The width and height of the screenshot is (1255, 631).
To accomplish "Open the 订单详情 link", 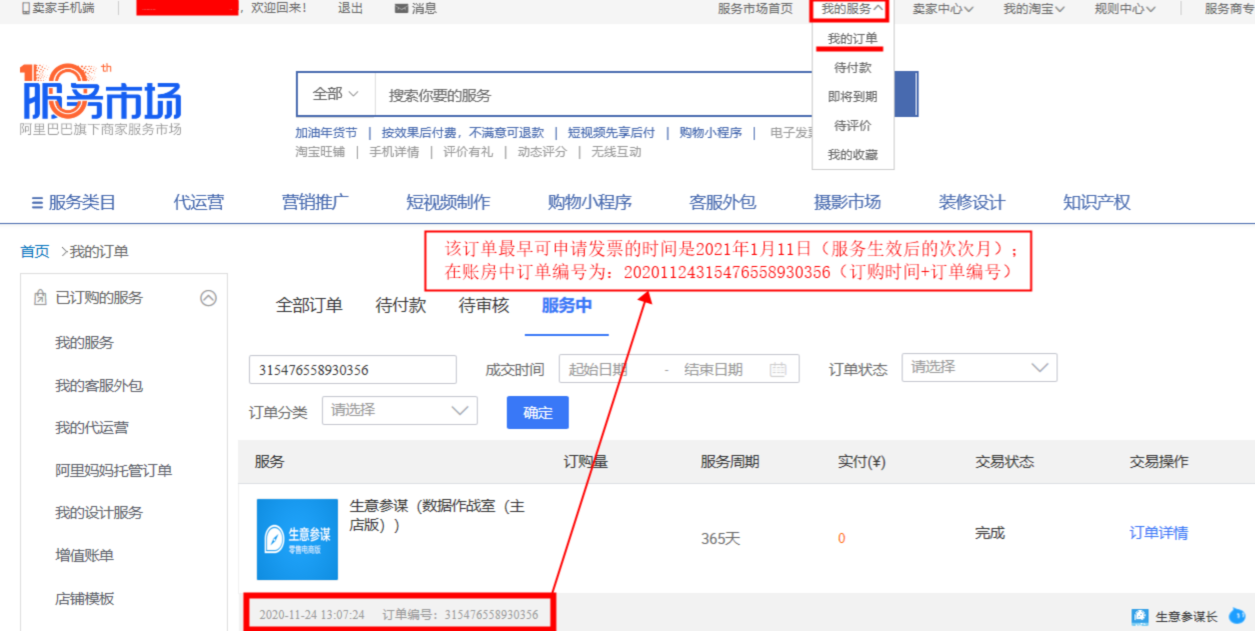I will [x=1158, y=533].
